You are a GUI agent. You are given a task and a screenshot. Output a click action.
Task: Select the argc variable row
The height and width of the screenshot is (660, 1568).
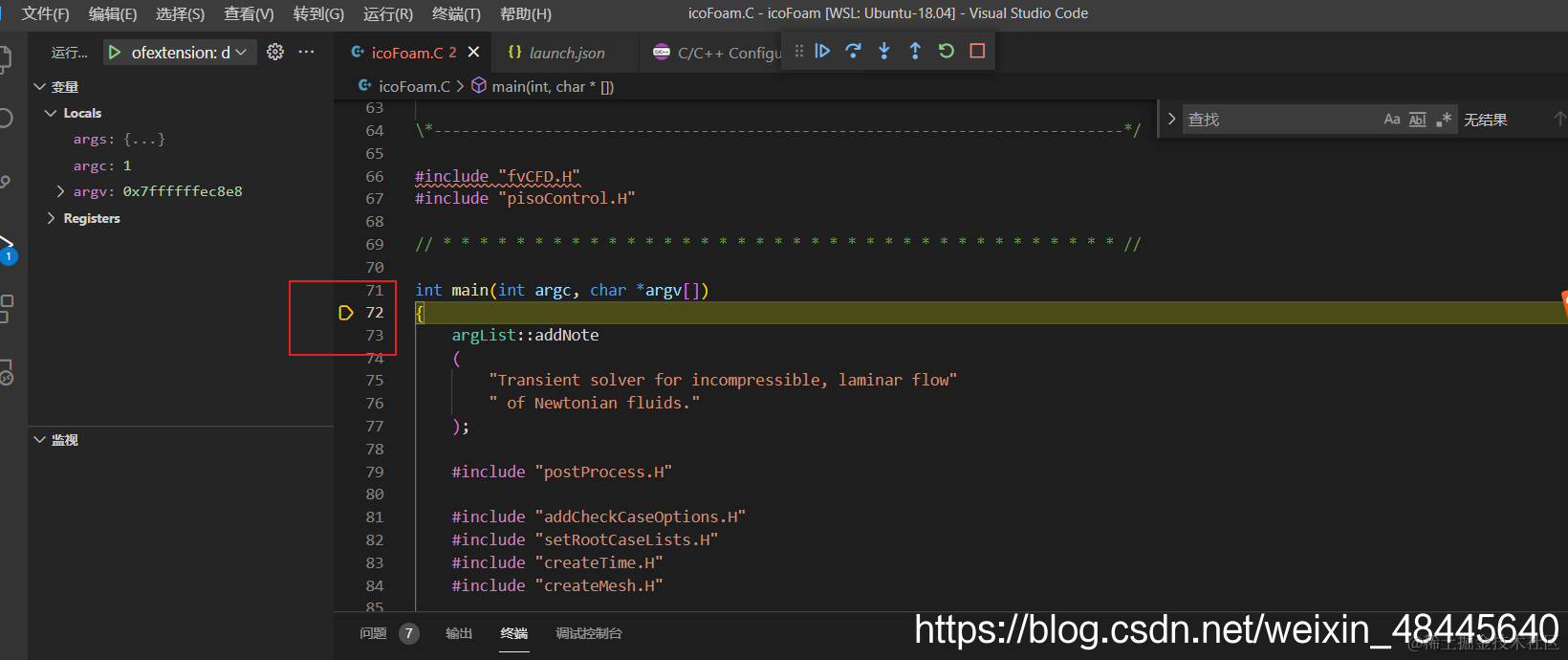click(182, 165)
